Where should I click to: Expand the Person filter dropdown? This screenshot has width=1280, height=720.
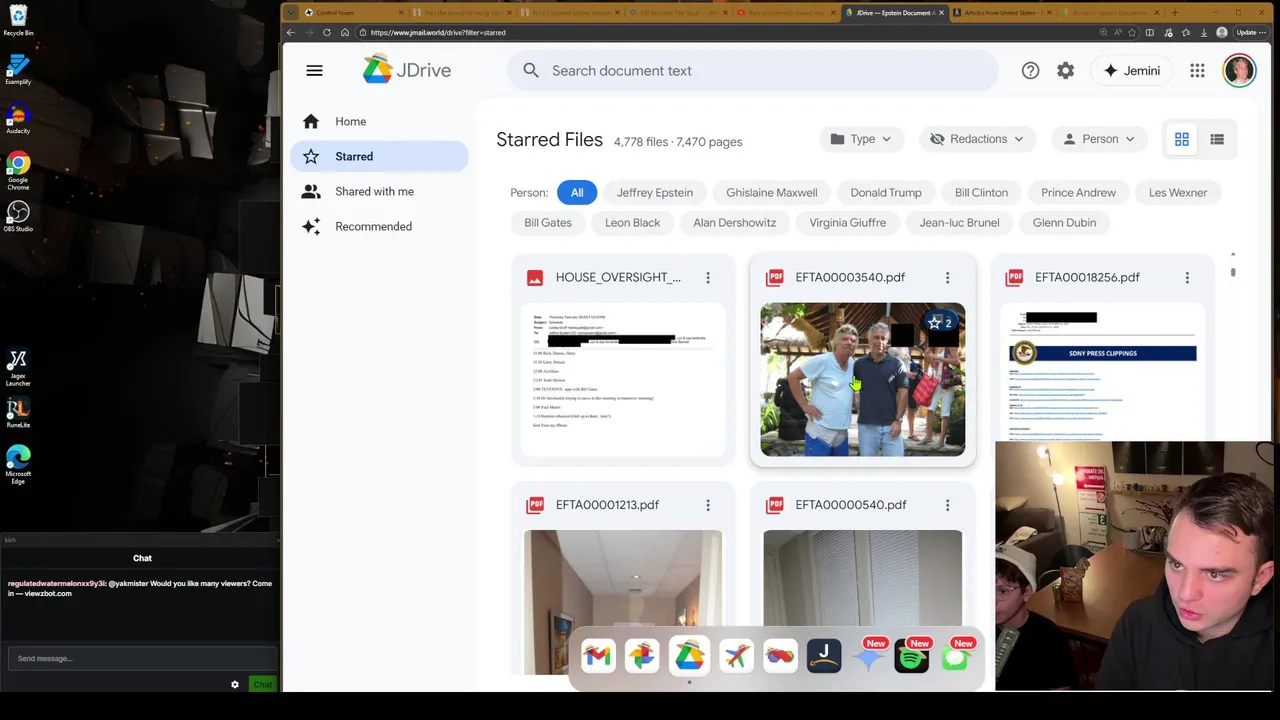[1099, 139]
